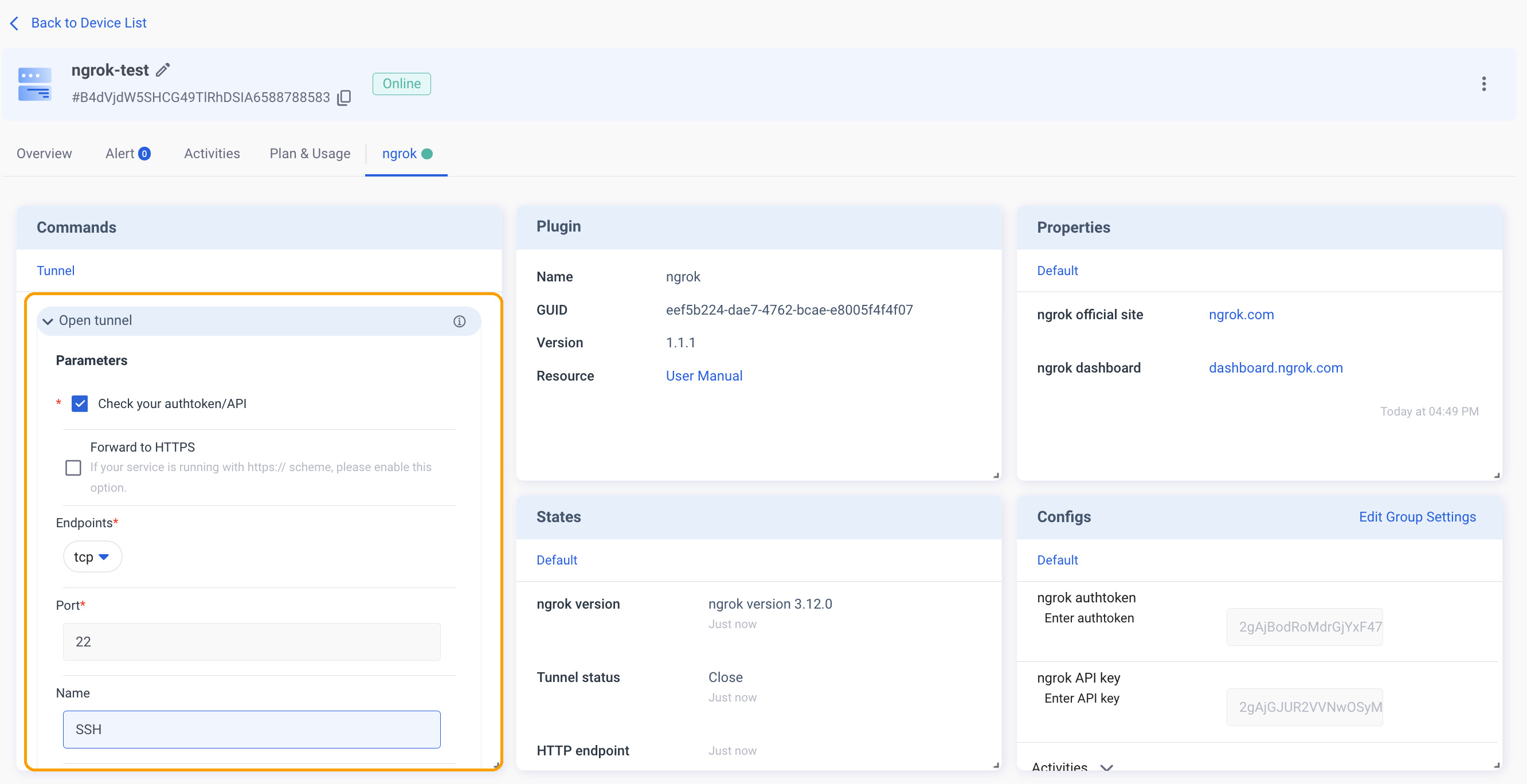Screen dimensions: 1527x784
Task: Click the Properties panel resize handle
Action: coord(1497,475)
